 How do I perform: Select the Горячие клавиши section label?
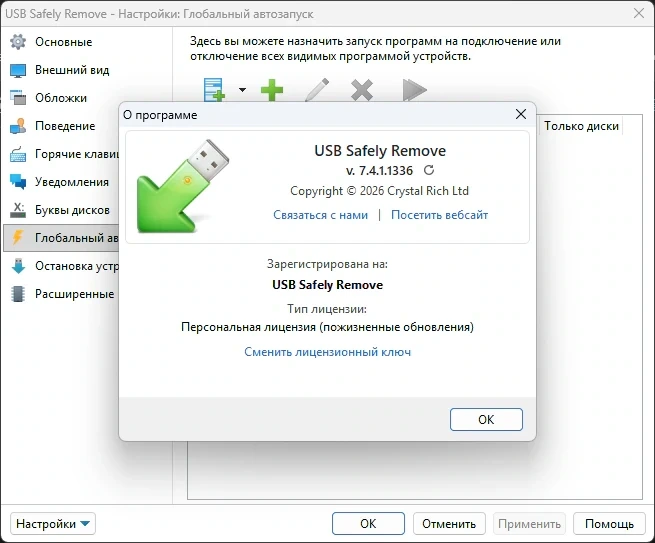pos(77,154)
